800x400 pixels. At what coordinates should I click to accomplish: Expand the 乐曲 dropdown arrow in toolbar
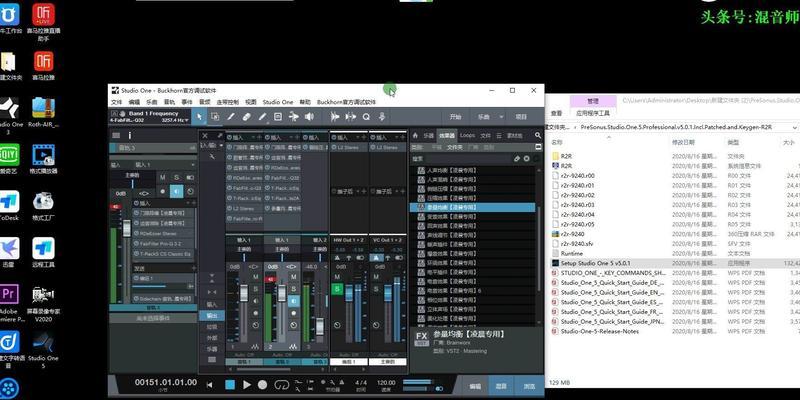[502, 117]
